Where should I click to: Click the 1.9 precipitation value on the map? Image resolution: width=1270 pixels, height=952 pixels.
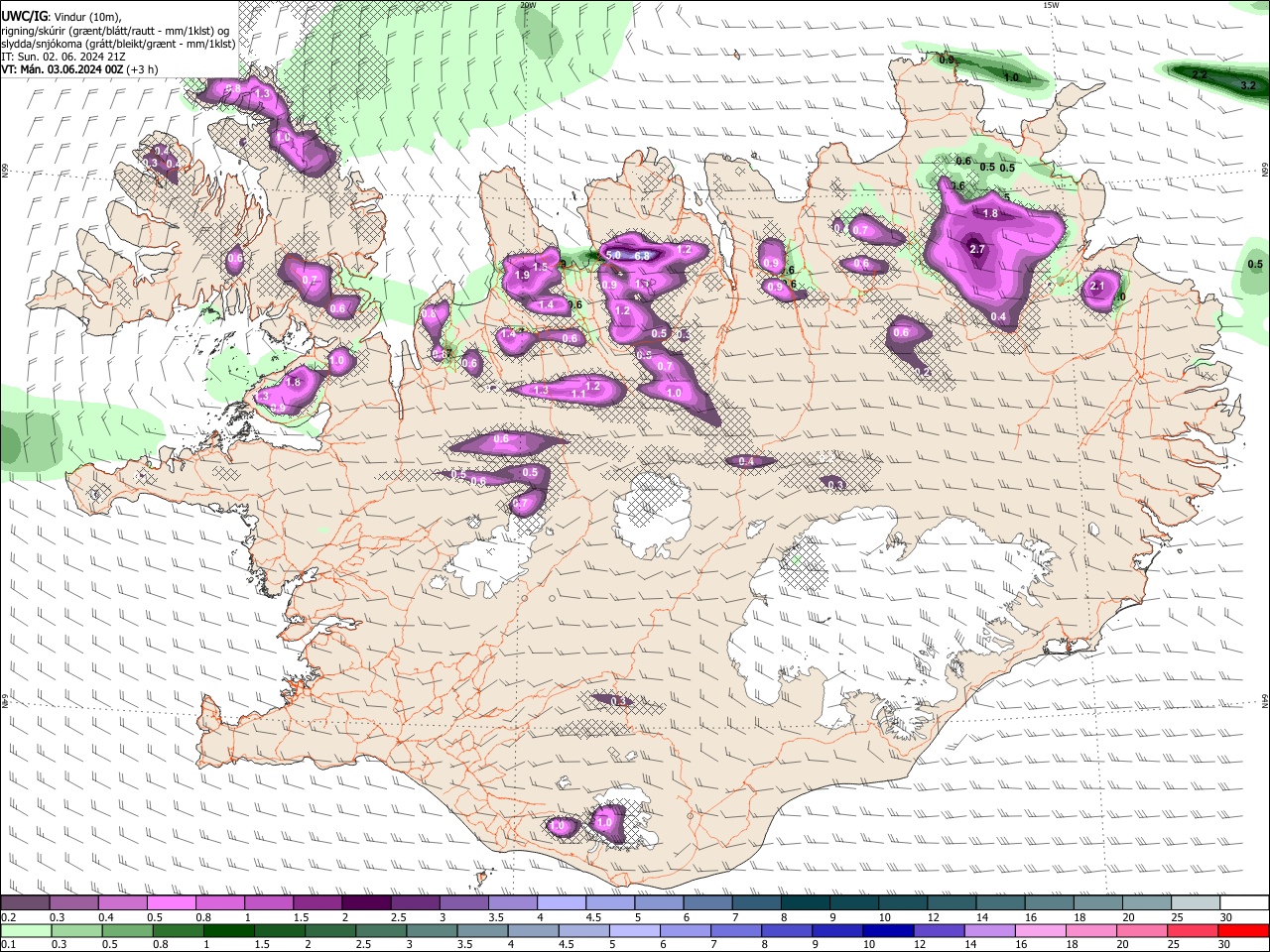pyautogui.click(x=523, y=275)
